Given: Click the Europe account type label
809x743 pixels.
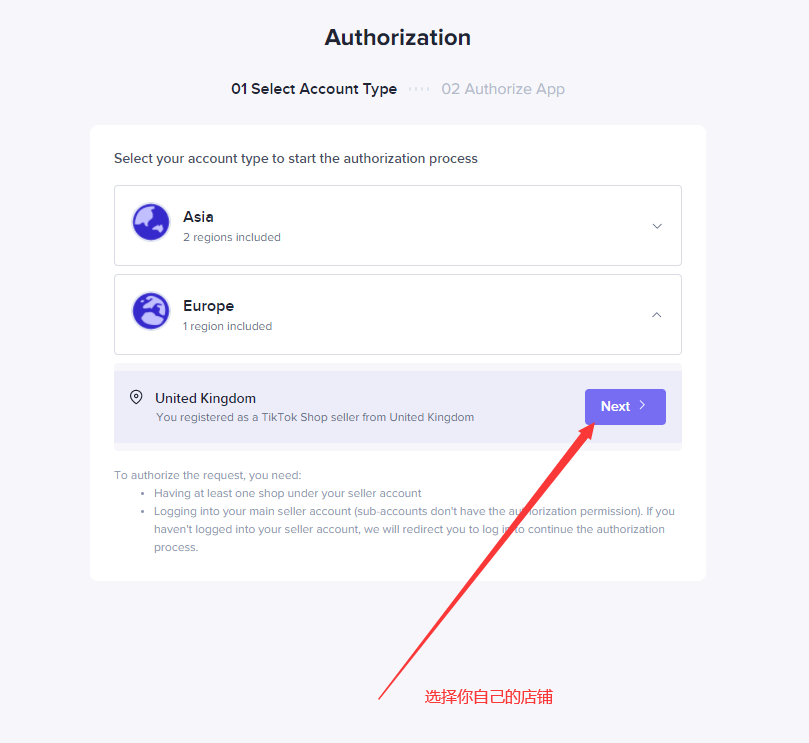Looking at the screenshot, I should [208, 306].
